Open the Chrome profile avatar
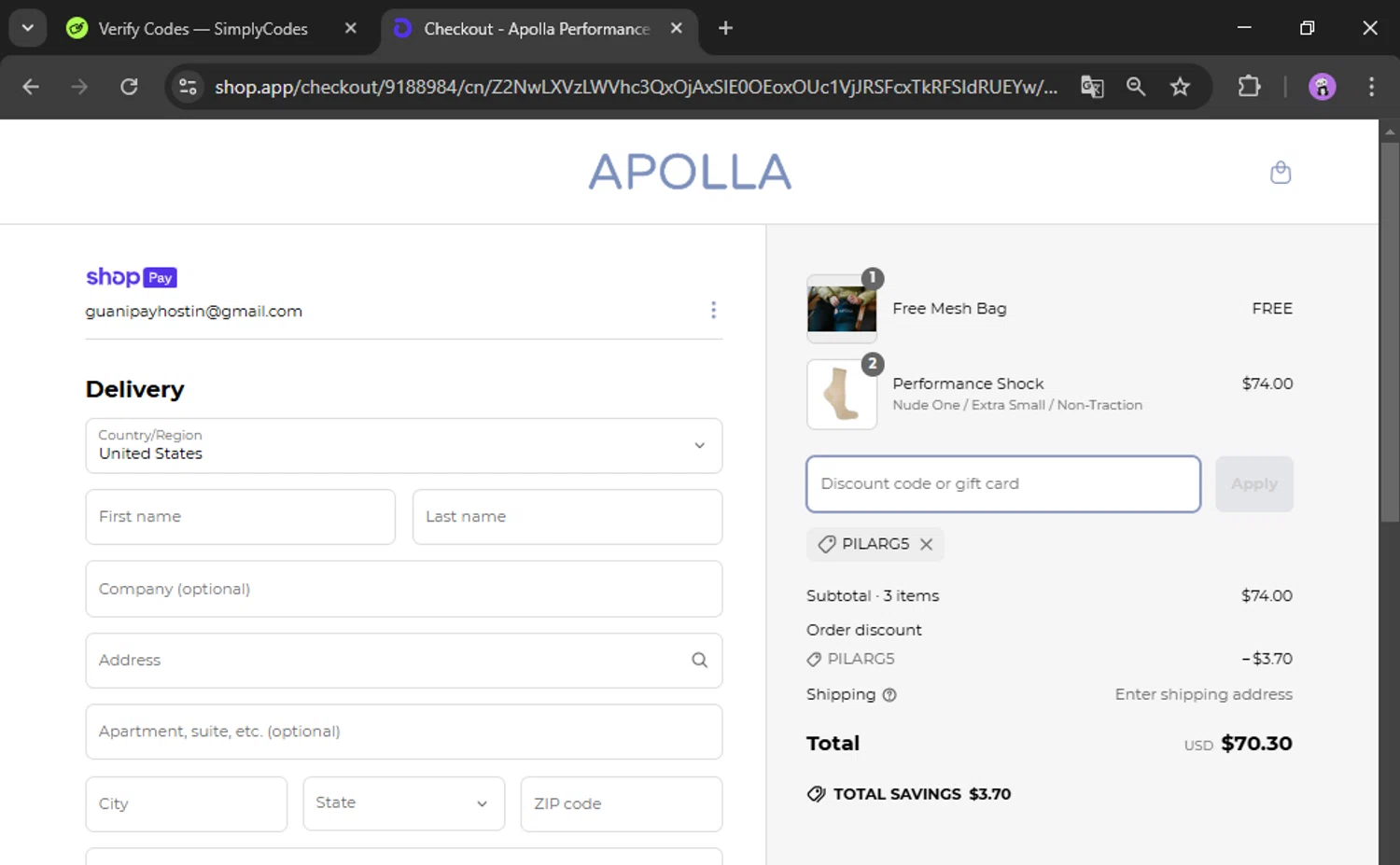This screenshot has width=1400, height=865. [1322, 87]
